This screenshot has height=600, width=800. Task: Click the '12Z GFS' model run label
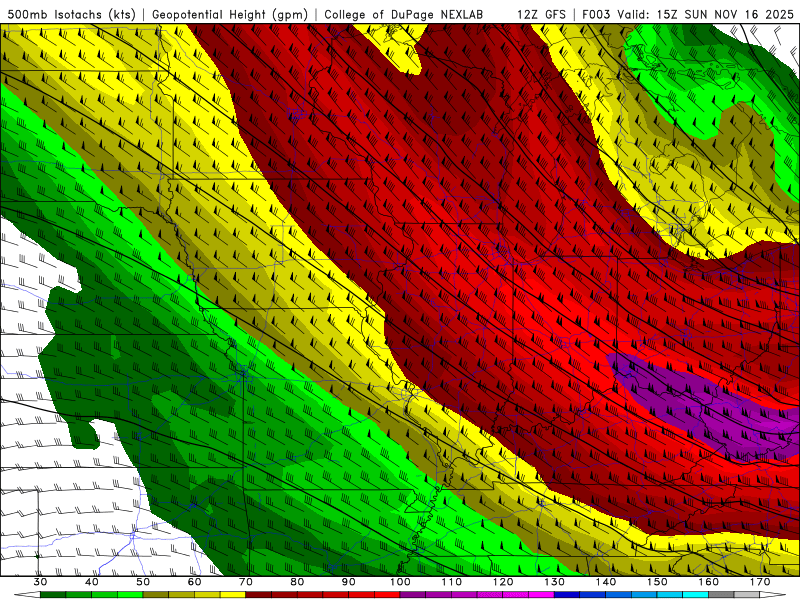pyautogui.click(x=541, y=14)
